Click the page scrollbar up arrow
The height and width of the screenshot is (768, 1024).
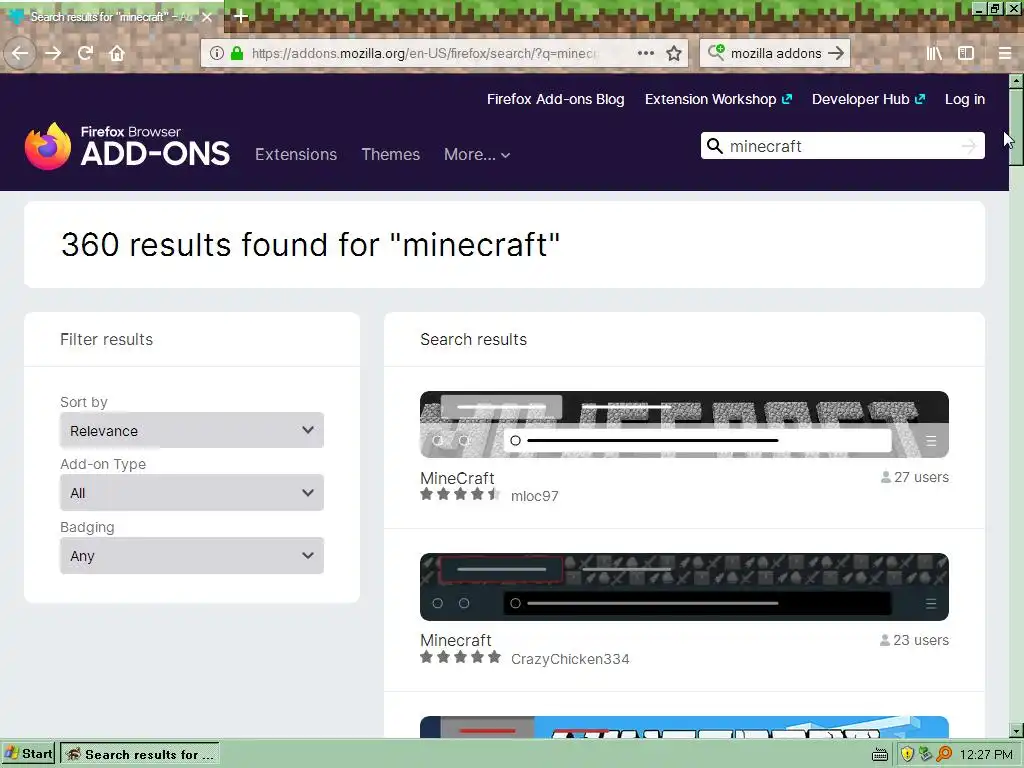click(1016, 81)
